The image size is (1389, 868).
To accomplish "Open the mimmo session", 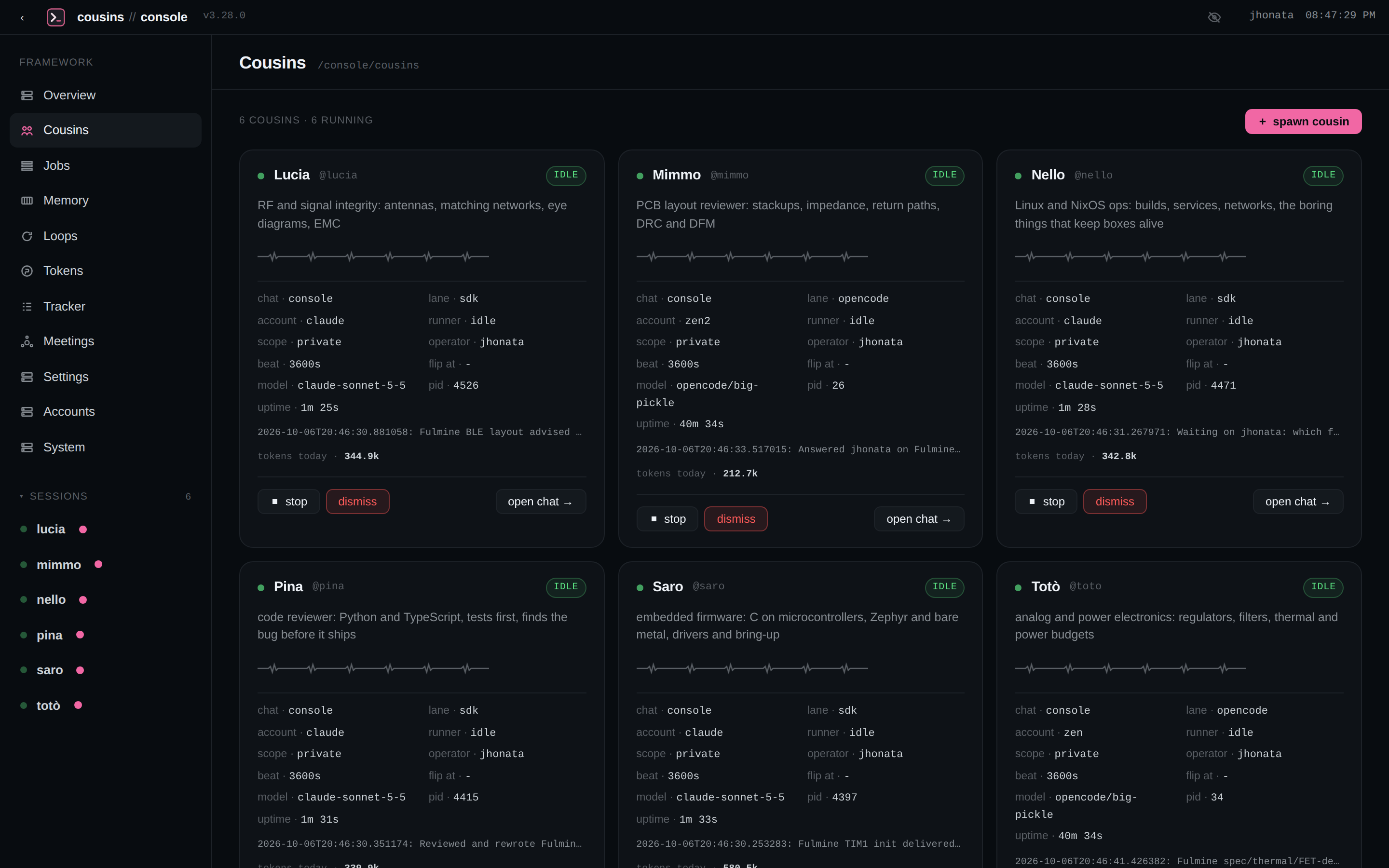I will 106,565.
